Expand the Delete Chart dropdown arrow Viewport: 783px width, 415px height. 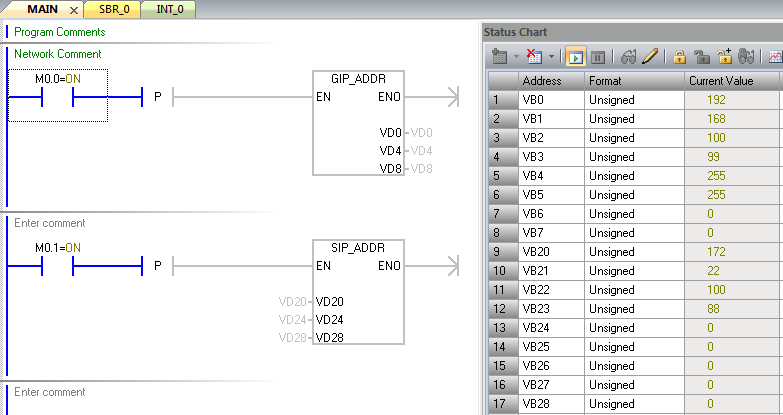click(550, 57)
